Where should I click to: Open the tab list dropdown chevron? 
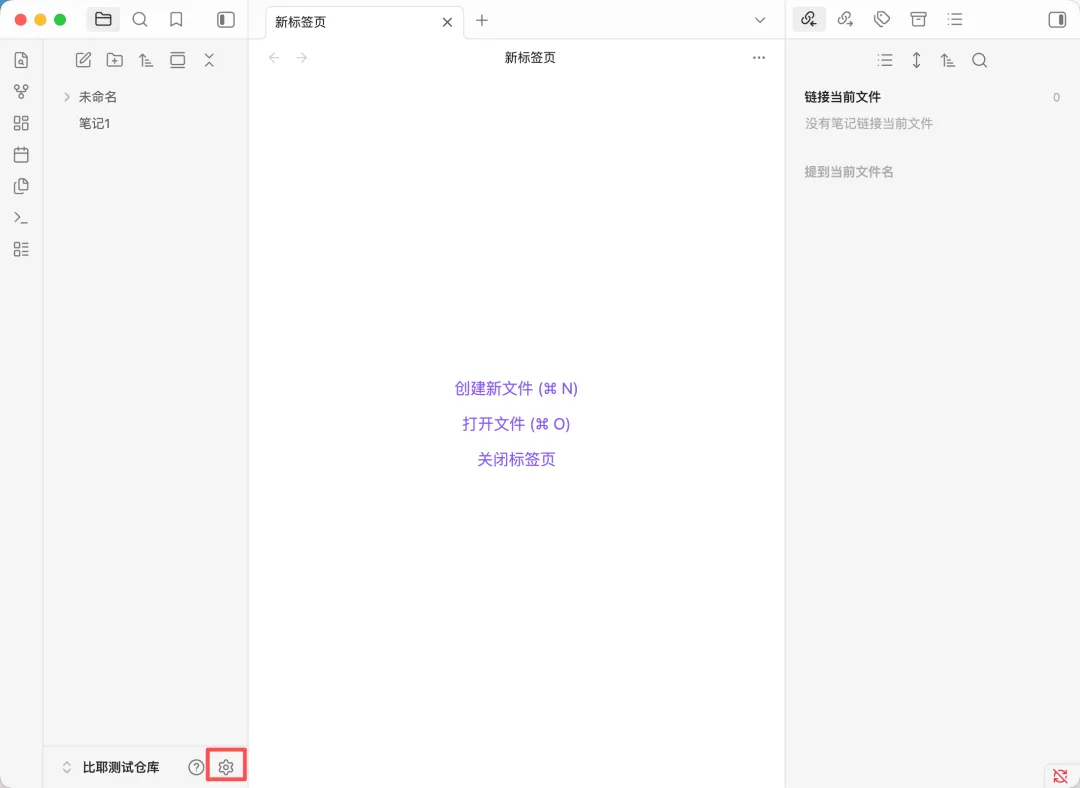coord(760,20)
